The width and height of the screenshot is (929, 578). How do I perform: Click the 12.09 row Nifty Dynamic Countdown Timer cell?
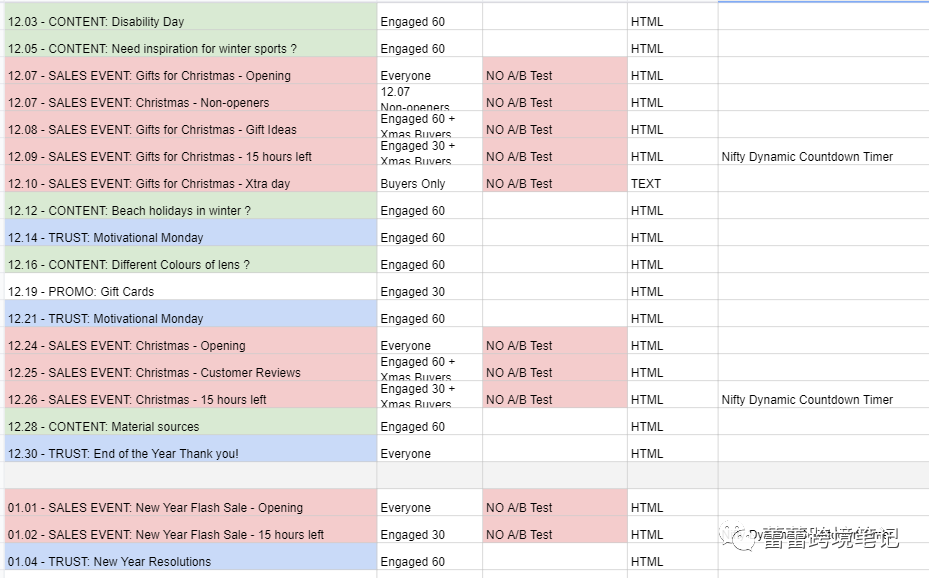click(x=824, y=152)
